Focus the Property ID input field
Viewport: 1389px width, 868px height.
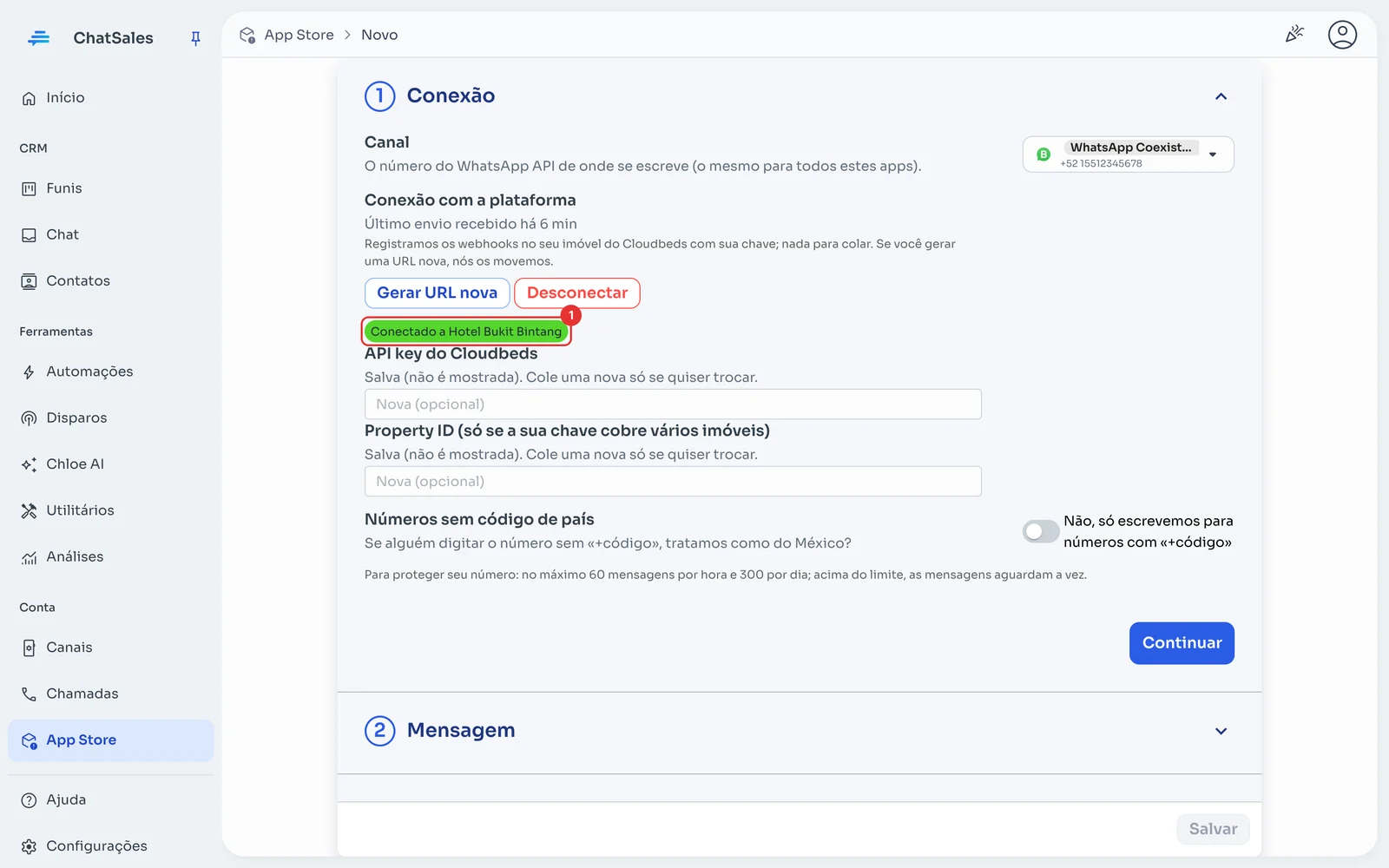673,482
